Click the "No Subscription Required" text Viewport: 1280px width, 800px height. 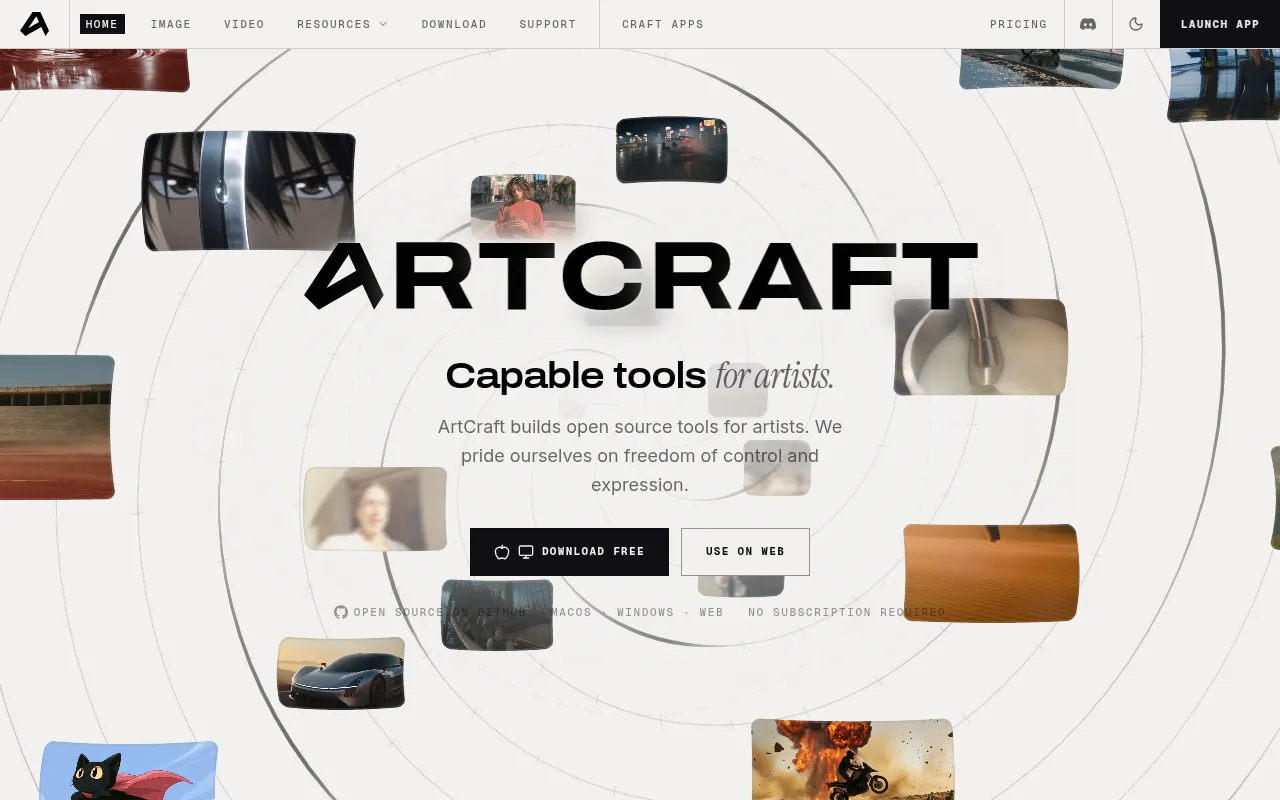(x=846, y=612)
